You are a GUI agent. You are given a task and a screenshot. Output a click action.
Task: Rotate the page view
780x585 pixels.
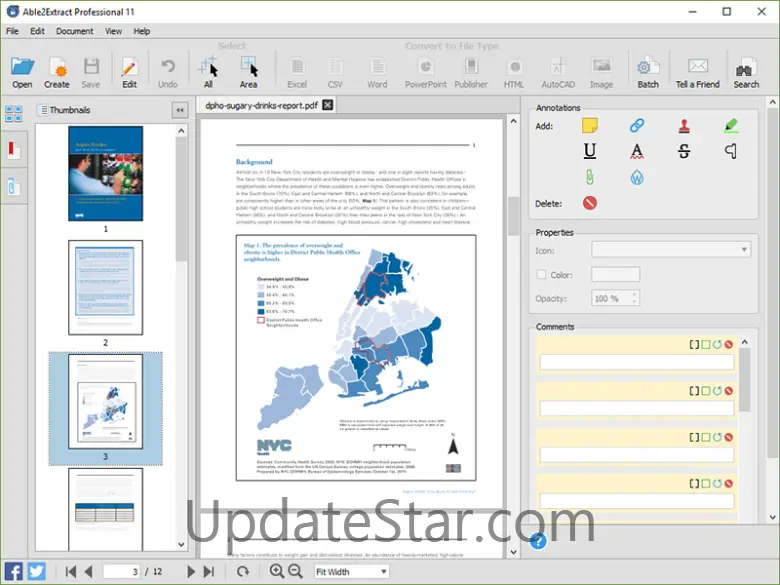[243, 572]
